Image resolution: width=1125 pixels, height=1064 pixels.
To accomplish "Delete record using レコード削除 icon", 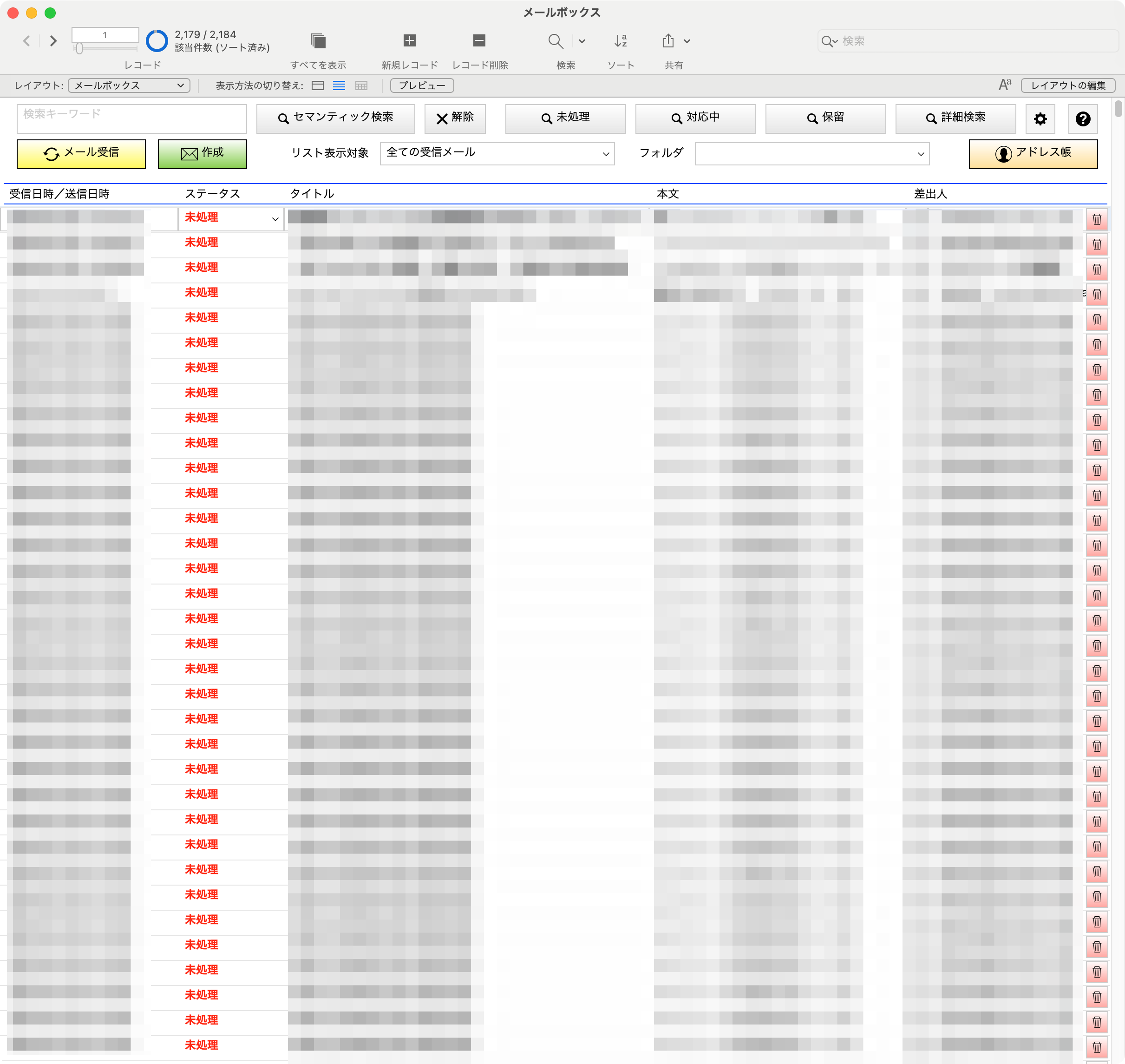I will coord(479,40).
